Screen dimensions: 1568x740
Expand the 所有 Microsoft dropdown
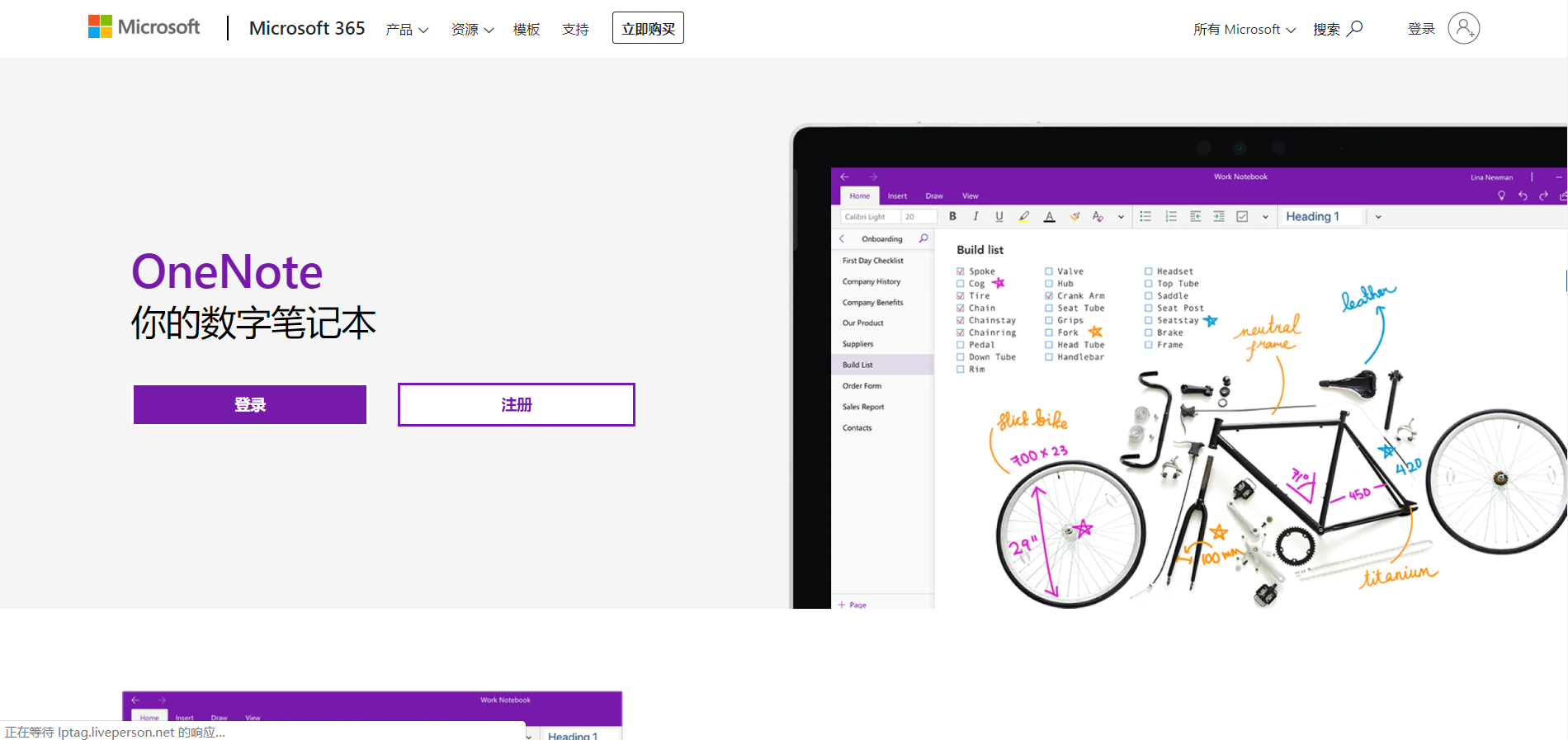(1244, 30)
